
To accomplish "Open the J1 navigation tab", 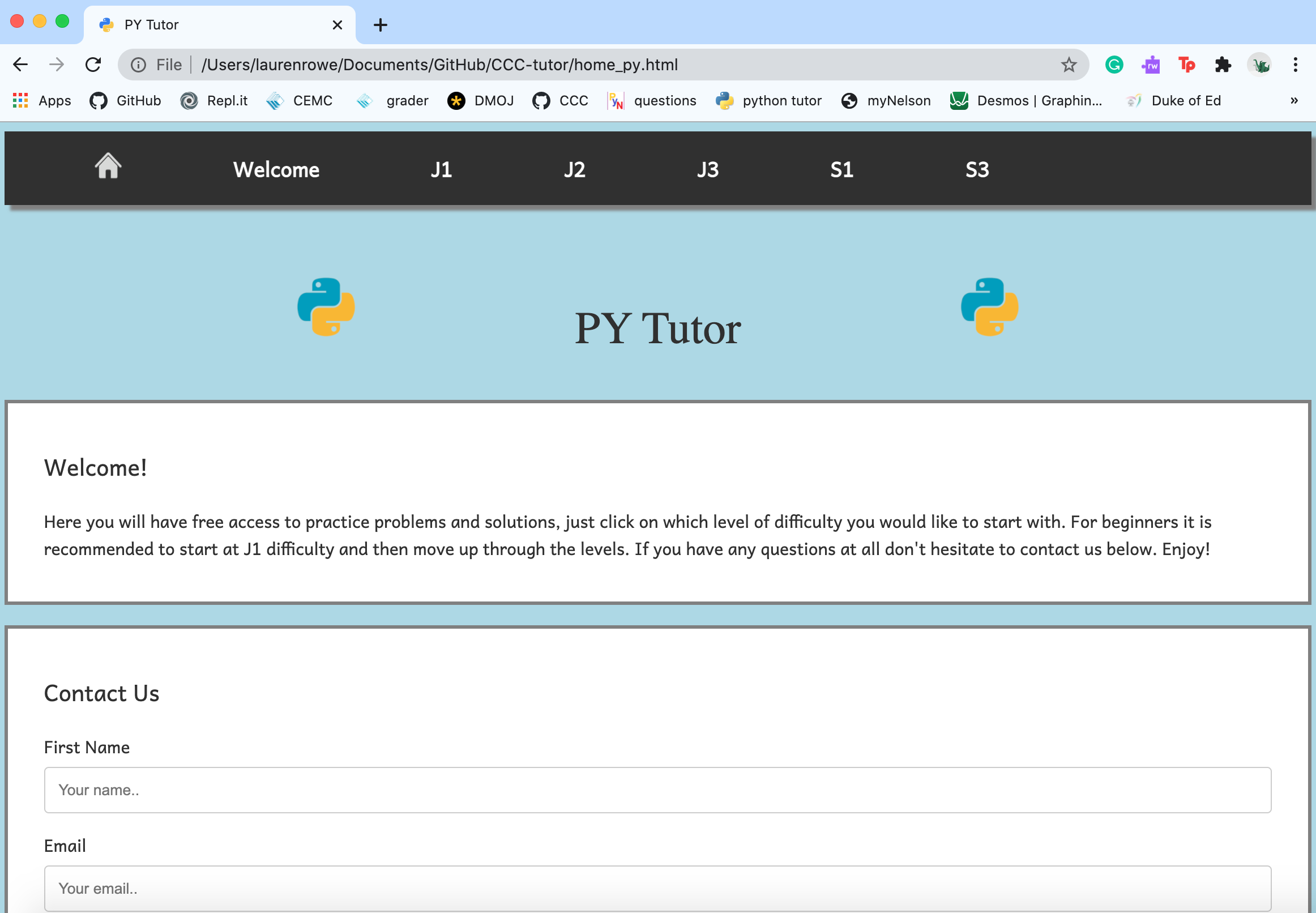I will [441, 169].
